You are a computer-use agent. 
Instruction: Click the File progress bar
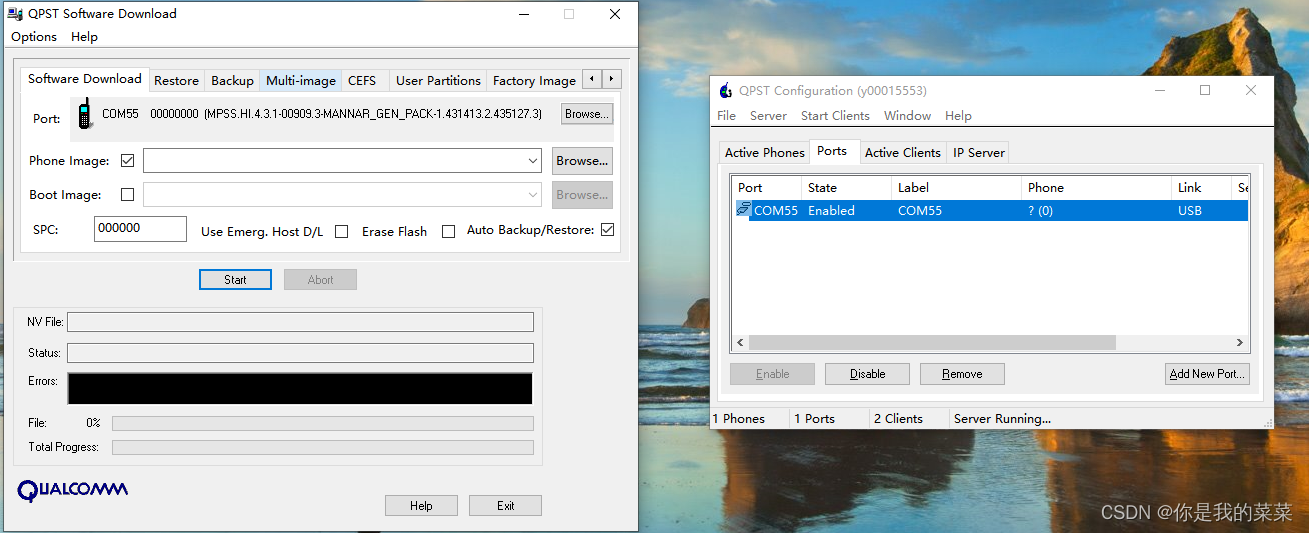[x=322, y=423]
